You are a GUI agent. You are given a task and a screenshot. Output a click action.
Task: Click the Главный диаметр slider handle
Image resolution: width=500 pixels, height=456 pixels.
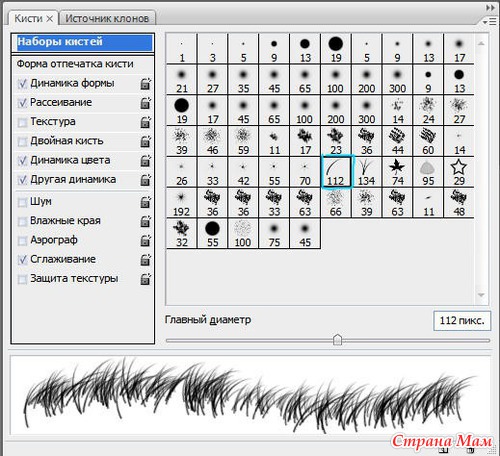coord(337,340)
